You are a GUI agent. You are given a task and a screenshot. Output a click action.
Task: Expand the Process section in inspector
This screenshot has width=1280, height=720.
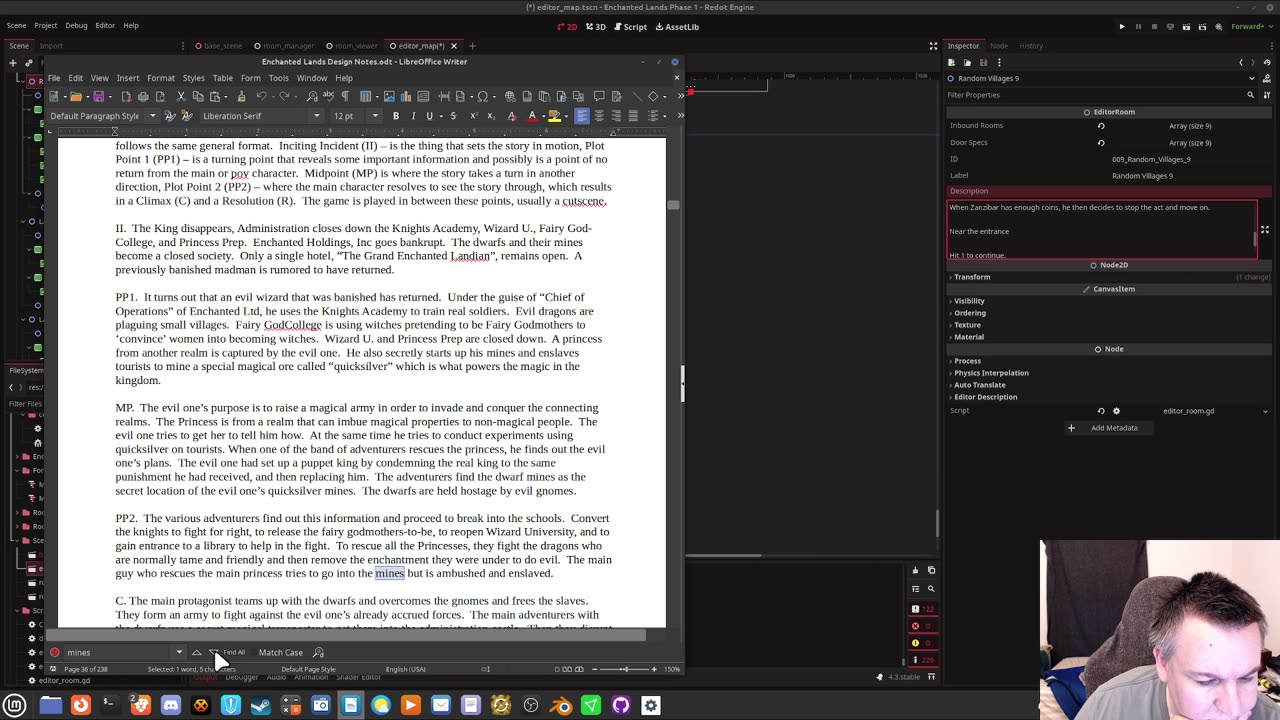966,361
